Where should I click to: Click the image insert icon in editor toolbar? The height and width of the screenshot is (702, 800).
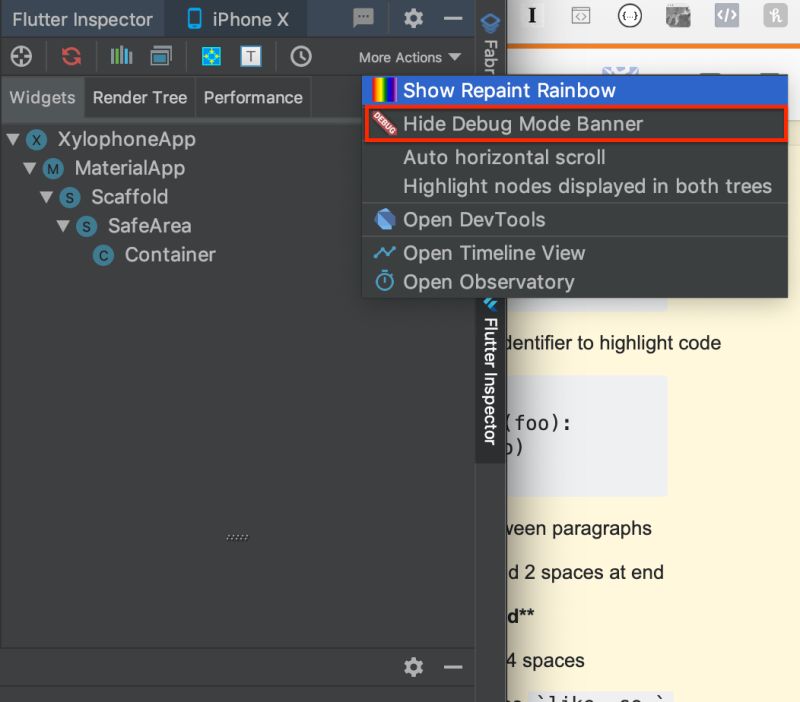click(x=678, y=16)
